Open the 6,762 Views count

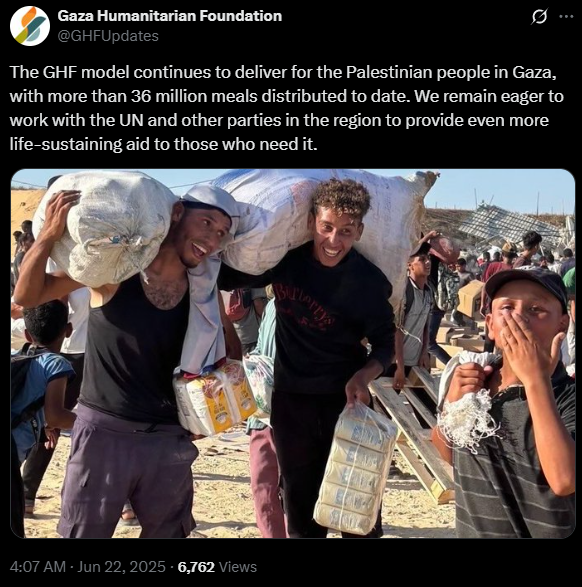point(217,567)
